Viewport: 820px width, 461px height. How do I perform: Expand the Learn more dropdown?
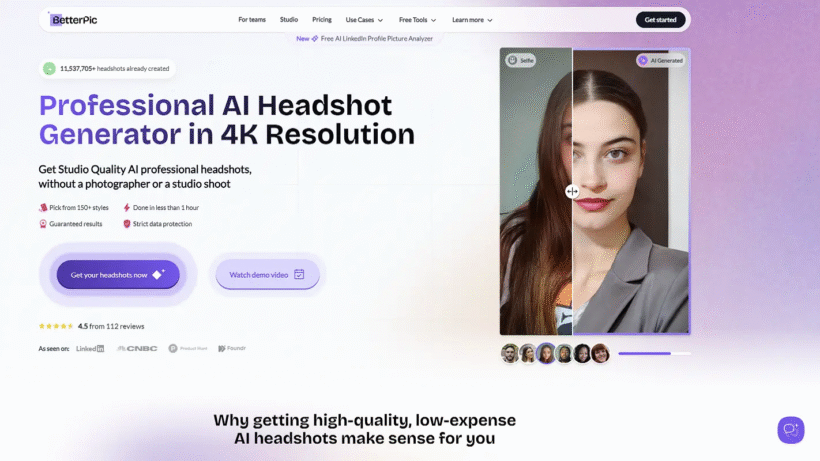(x=472, y=20)
